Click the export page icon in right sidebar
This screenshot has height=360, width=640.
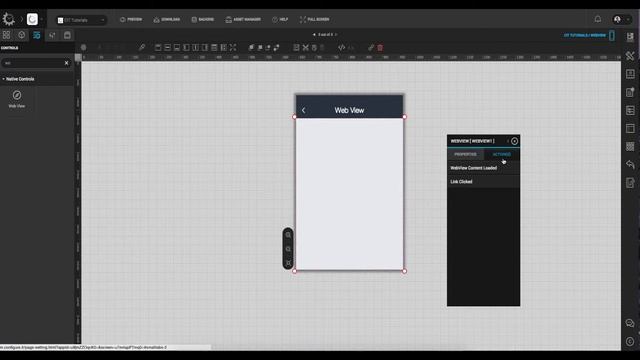(x=630, y=182)
